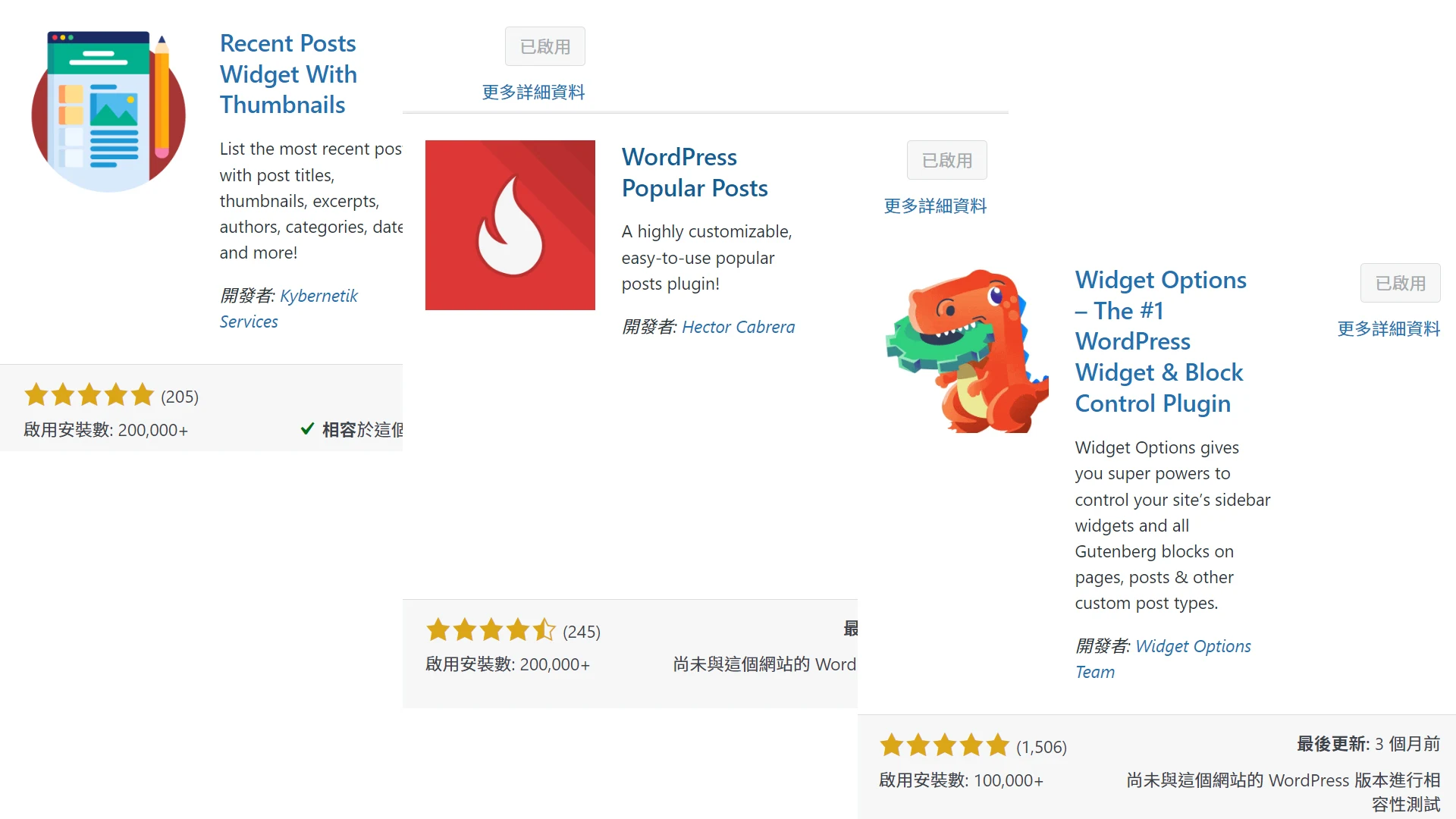Viewport: 1456px width, 819px height.
Task: Visit developer Widget Options Team link
Action: tap(1163, 659)
